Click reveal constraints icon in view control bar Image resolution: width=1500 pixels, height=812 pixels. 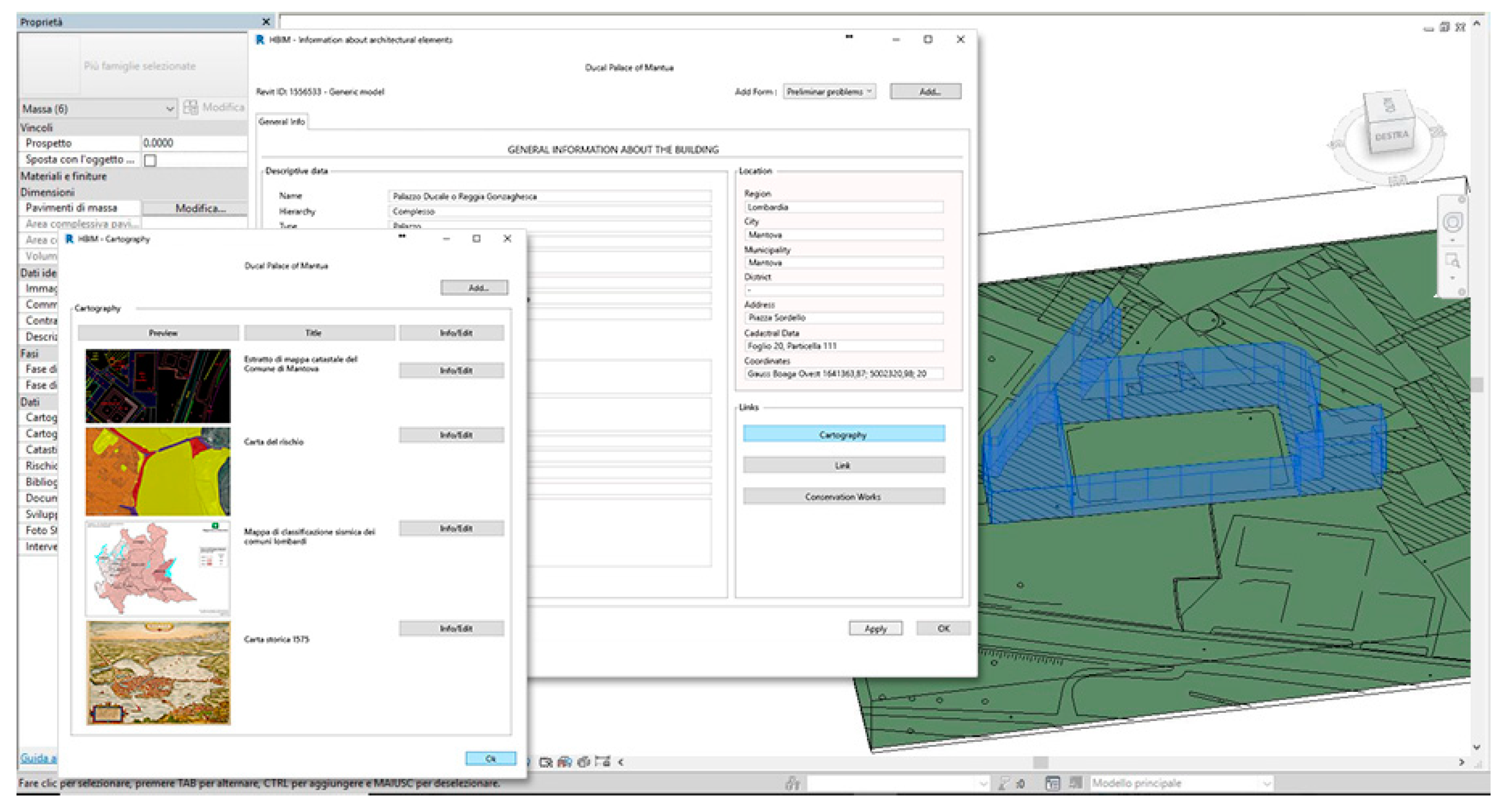pos(603,763)
